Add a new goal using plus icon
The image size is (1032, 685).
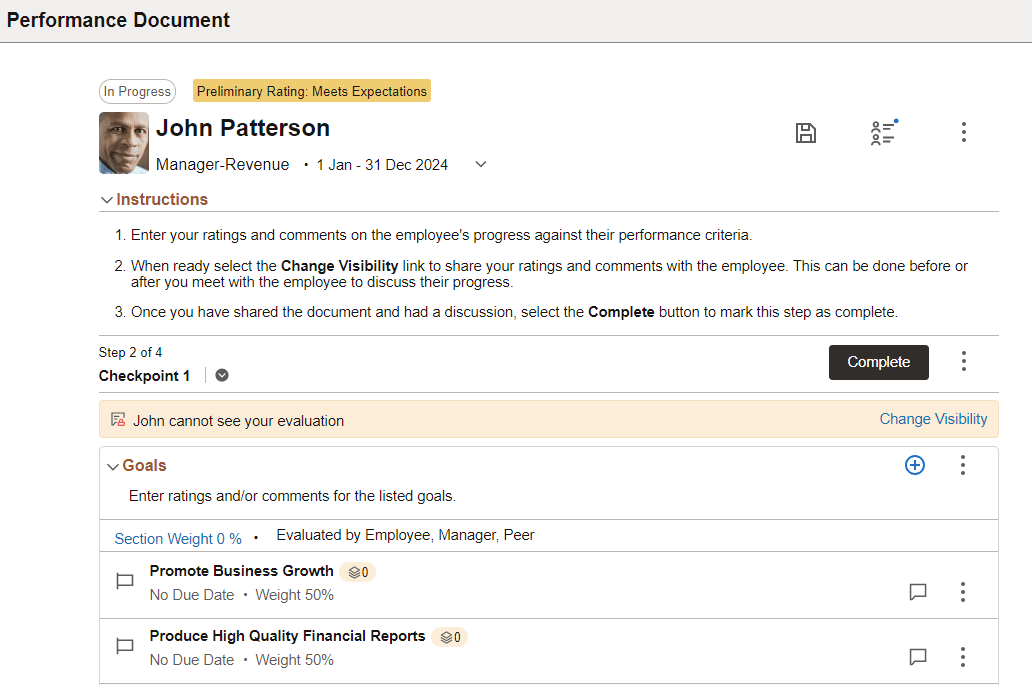915,465
